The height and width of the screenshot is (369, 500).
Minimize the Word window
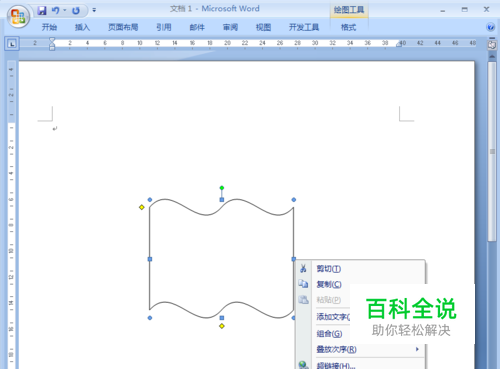443,11
